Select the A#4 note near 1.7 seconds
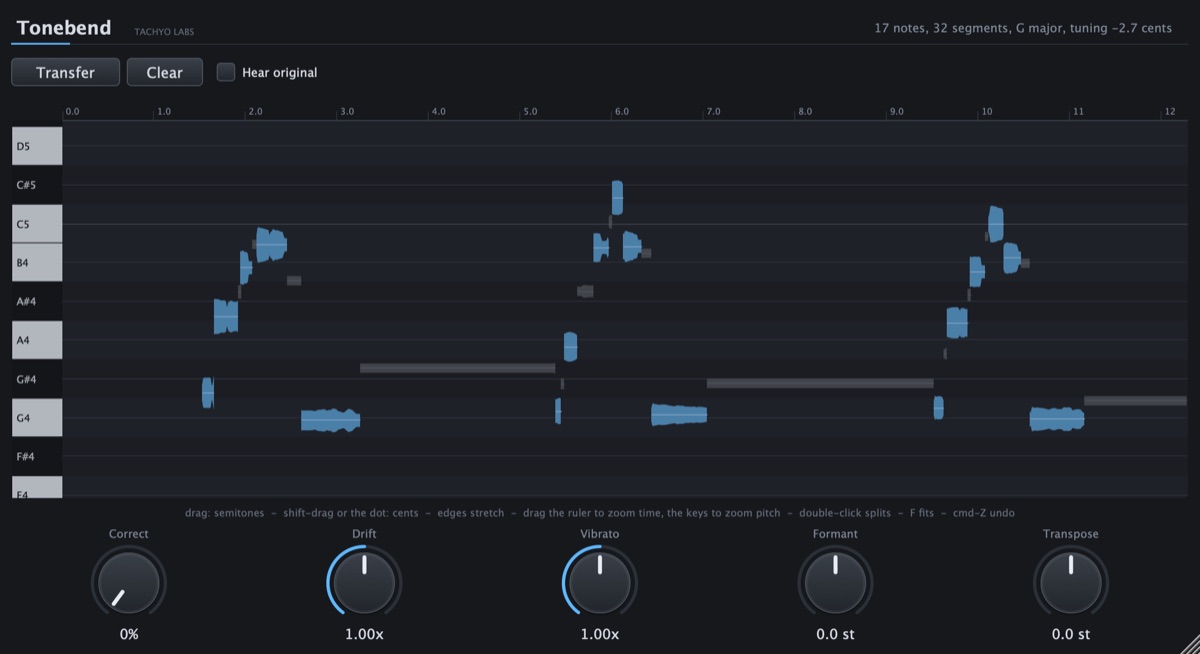Screen dimensions: 1200x654 226,317
